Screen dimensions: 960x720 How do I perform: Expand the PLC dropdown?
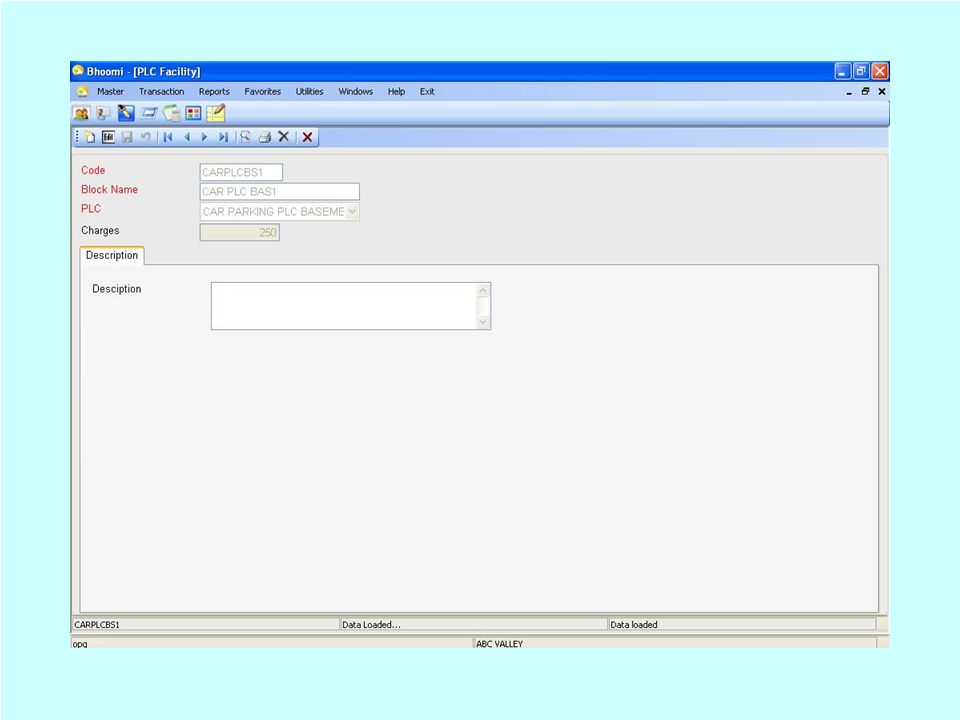point(353,212)
